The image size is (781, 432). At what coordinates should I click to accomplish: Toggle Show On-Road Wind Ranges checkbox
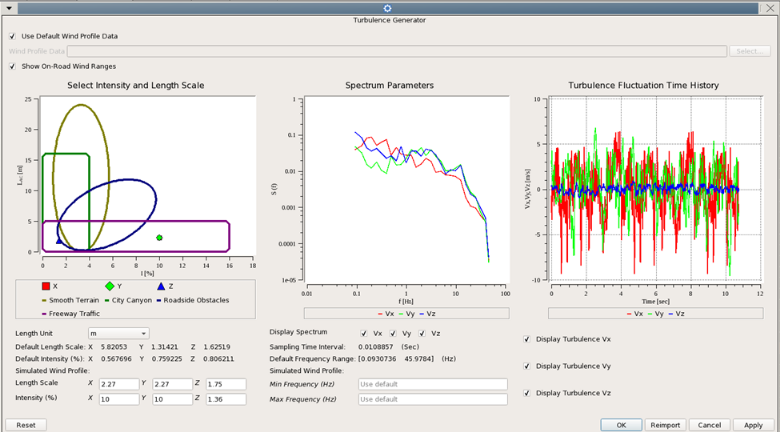[x=13, y=67]
